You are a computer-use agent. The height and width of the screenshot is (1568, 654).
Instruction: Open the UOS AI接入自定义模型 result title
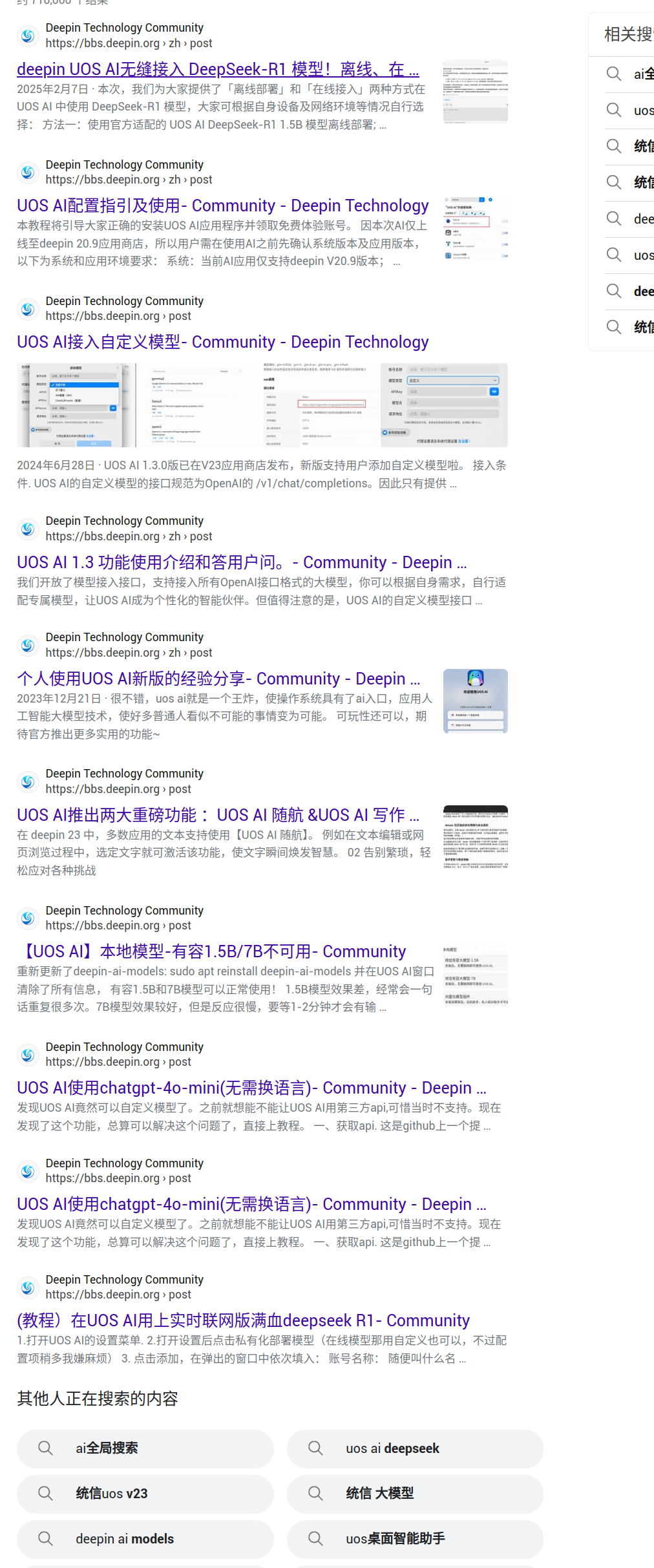coord(223,342)
